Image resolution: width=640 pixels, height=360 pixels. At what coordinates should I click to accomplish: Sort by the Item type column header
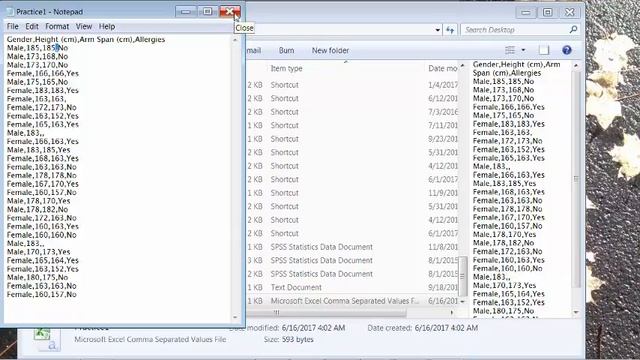287,69
